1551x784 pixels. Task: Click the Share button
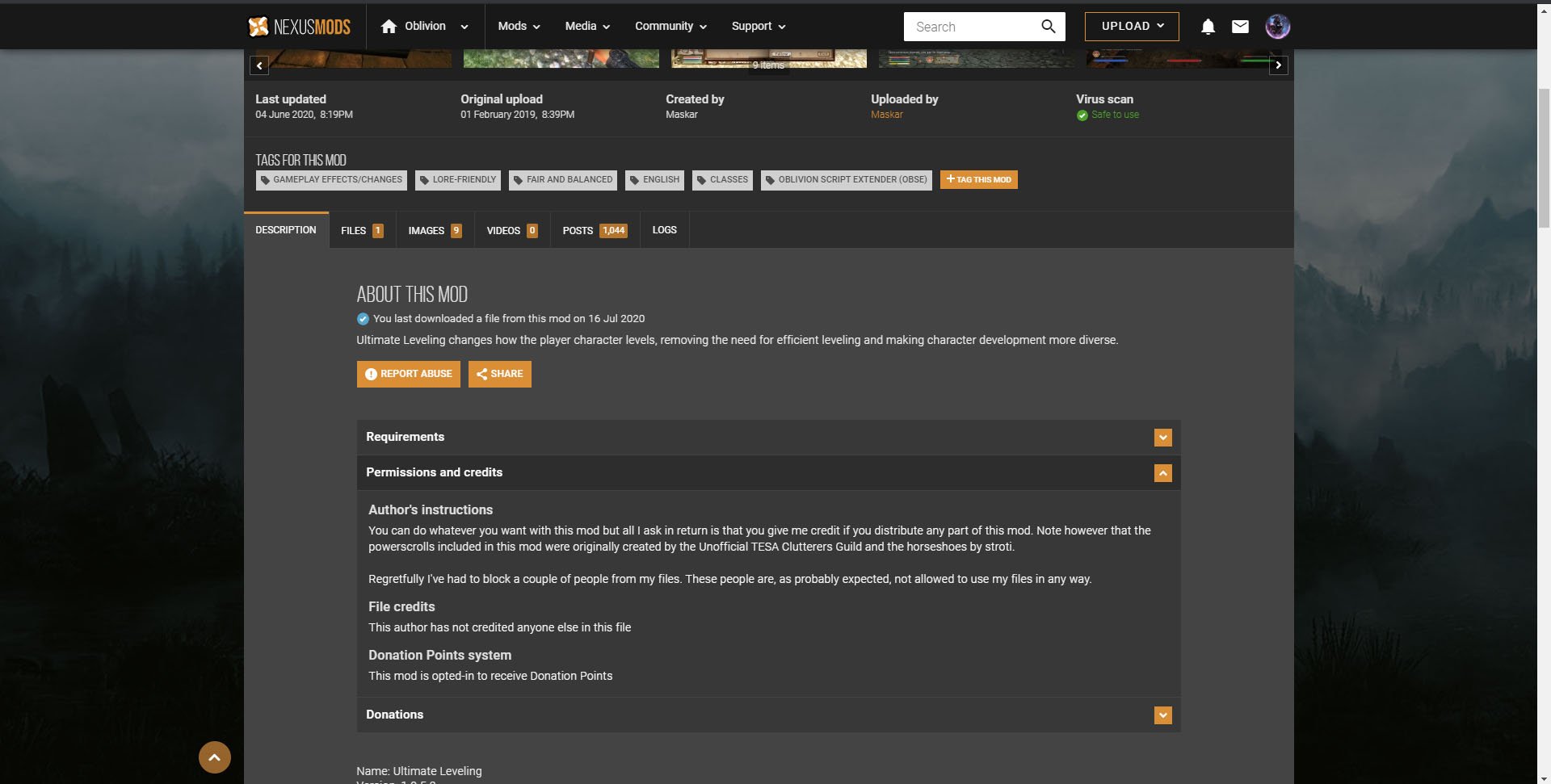[500, 374]
